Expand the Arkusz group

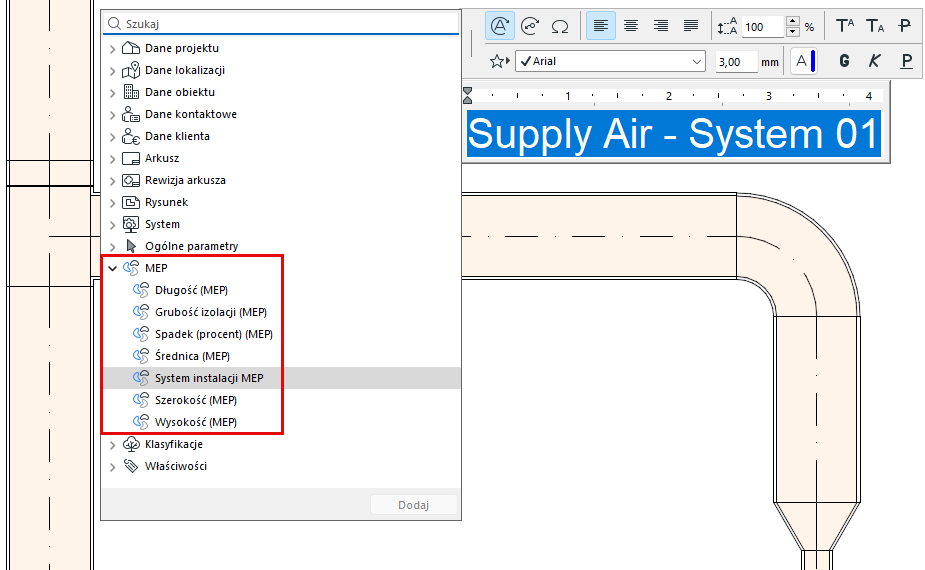[112, 159]
